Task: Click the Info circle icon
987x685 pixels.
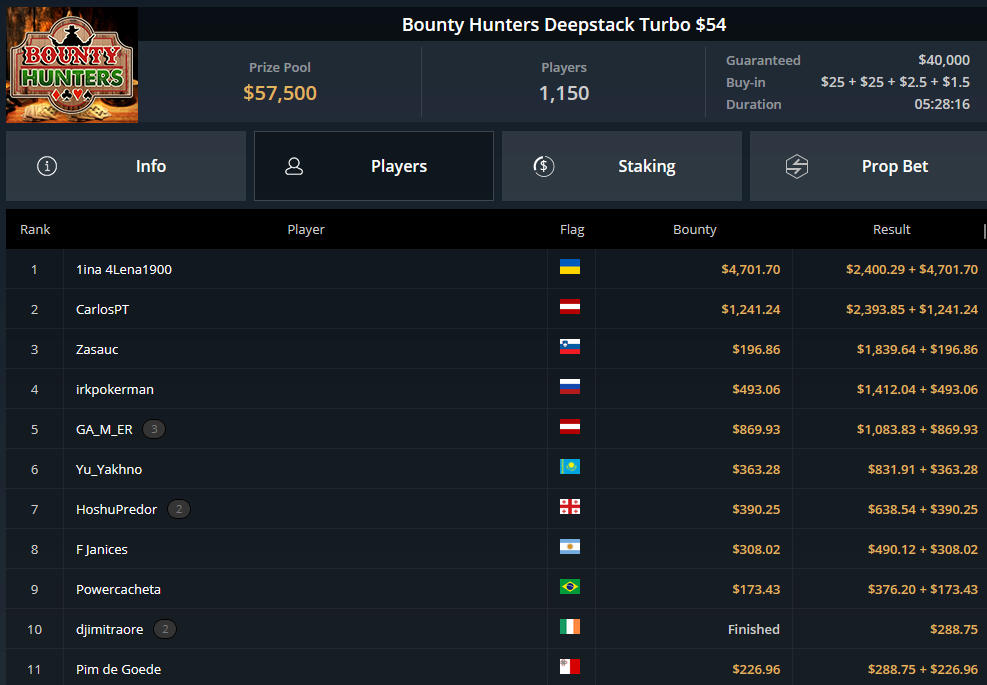Action: tap(47, 166)
